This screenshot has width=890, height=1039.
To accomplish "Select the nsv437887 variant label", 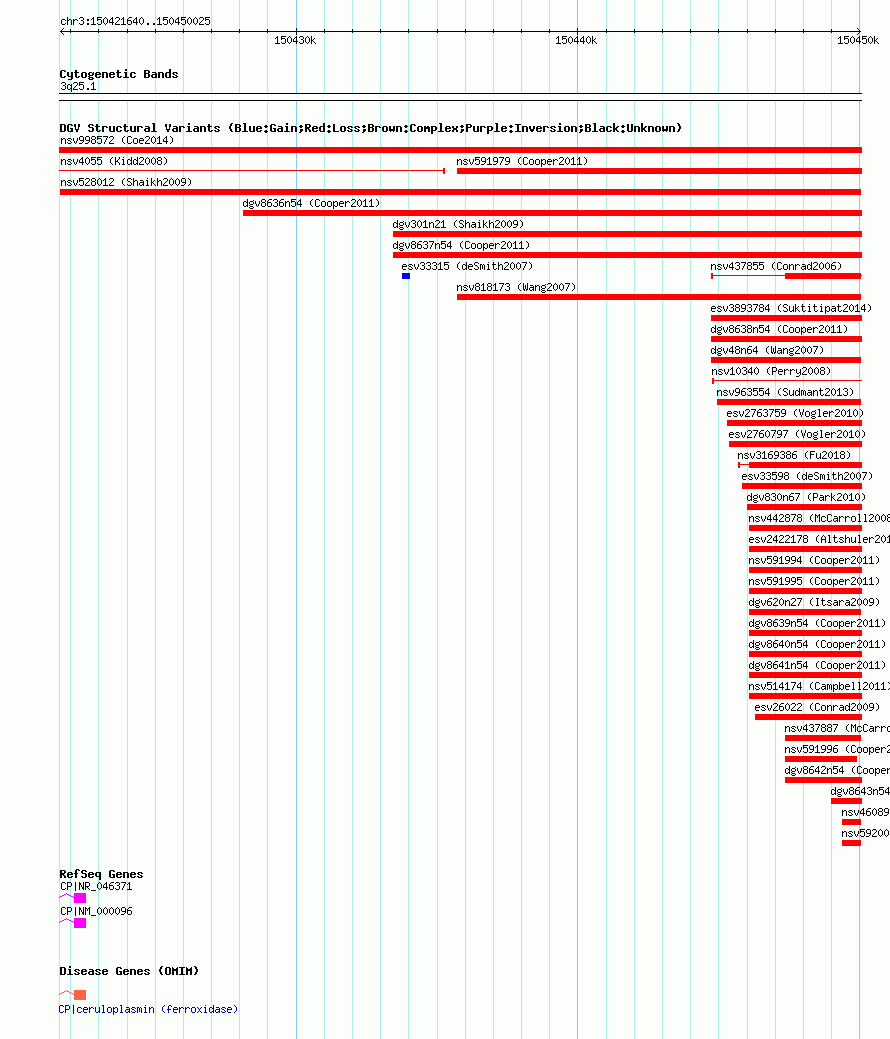I will point(837,728).
